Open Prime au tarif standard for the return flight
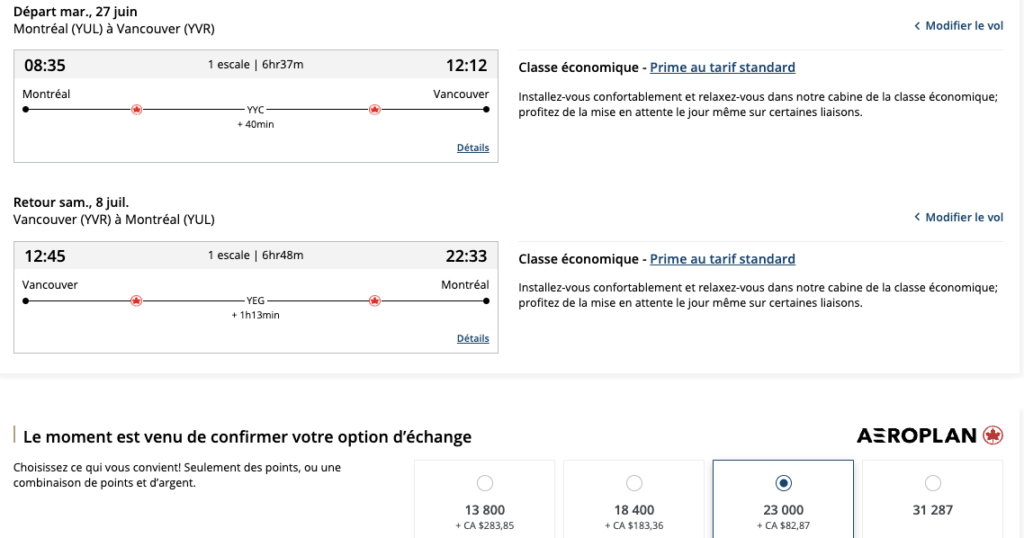1024x538 pixels. pyautogui.click(x=722, y=259)
